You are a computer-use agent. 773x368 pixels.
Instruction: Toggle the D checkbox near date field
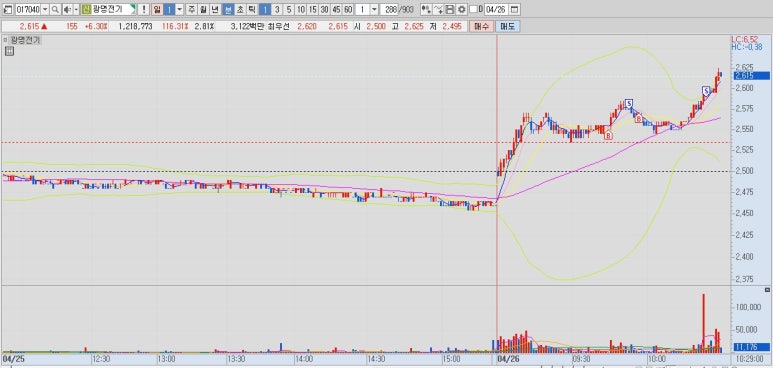click(473, 9)
